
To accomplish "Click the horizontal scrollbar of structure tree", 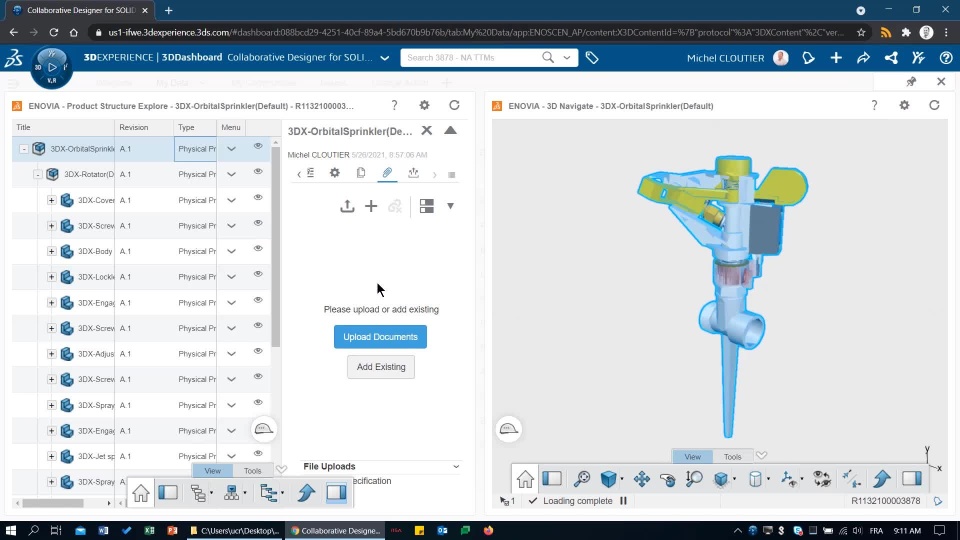I will click(x=53, y=503).
